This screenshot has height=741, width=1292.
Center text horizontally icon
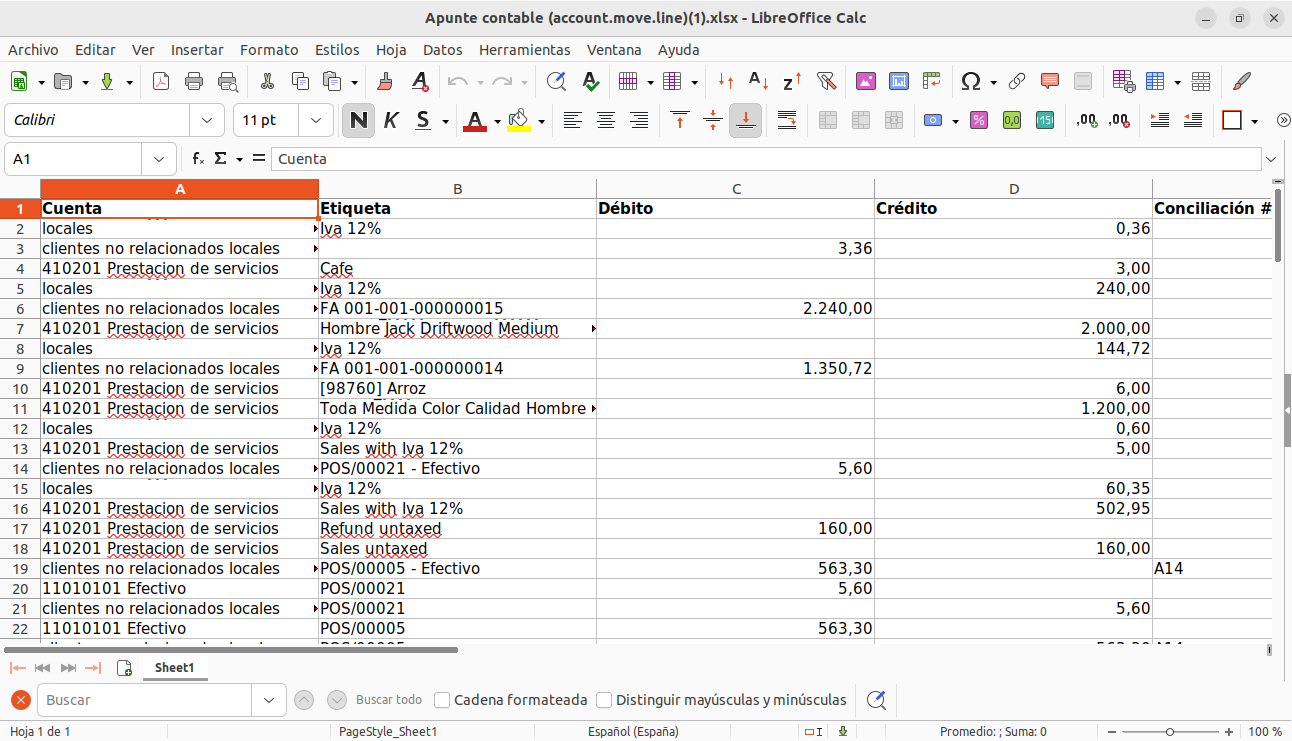coord(606,121)
